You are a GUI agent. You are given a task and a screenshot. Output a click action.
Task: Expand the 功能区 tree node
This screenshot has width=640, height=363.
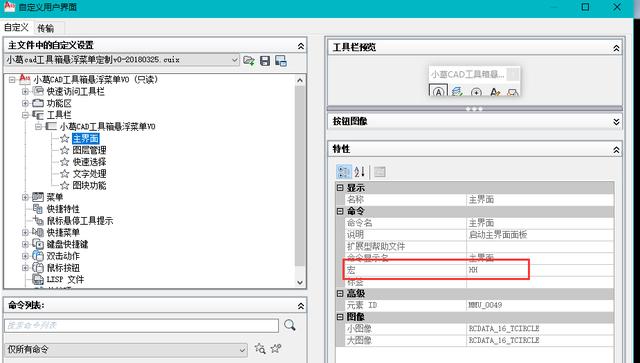25,103
